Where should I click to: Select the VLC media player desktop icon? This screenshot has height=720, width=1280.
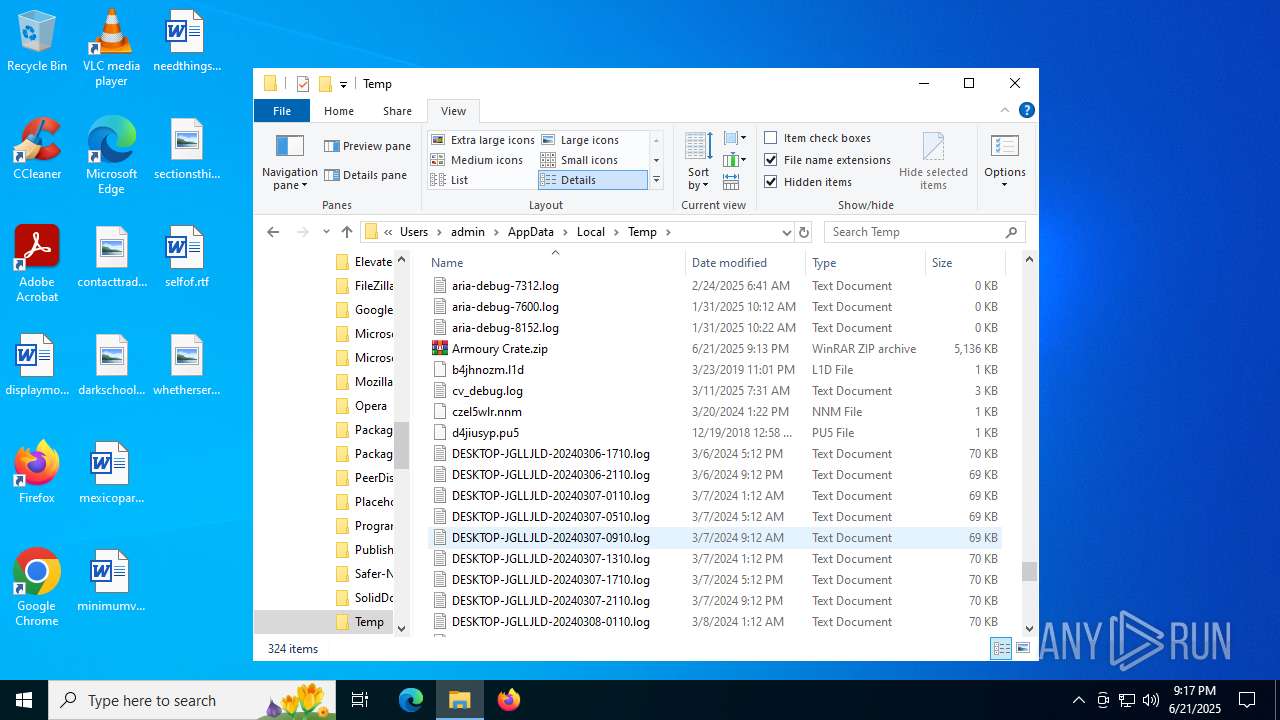111,48
